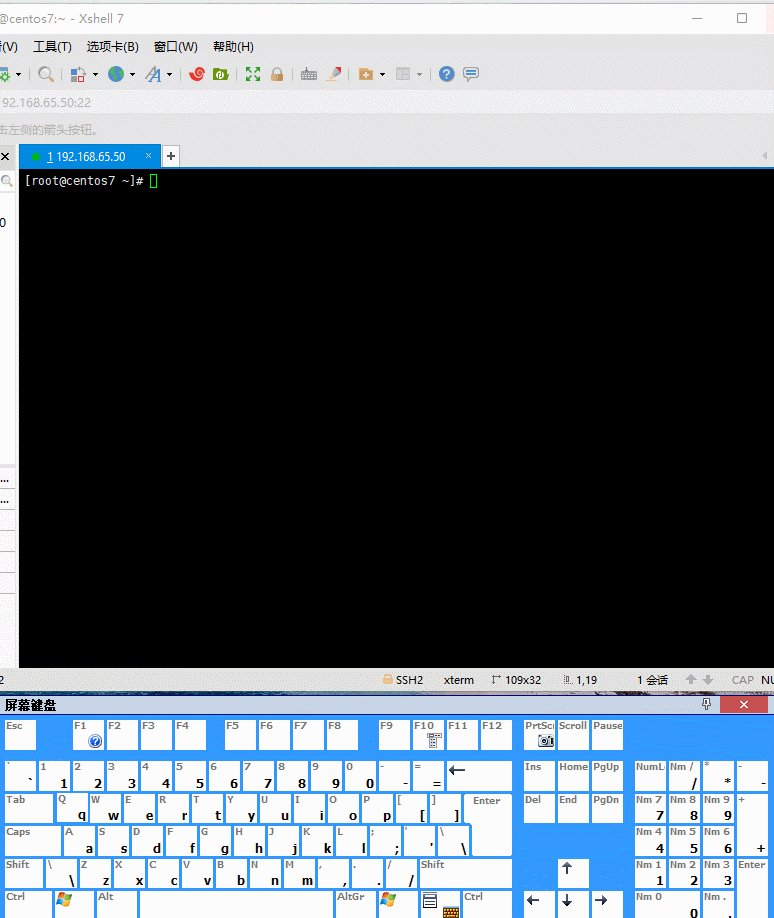Click the SSH2 status bar label
The image size is (774, 918).
tap(409, 680)
